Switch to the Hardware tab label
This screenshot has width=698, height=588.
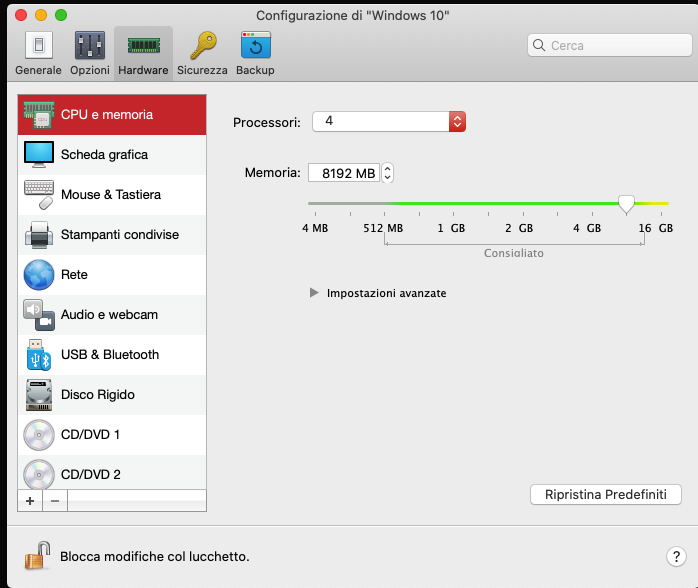143,70
